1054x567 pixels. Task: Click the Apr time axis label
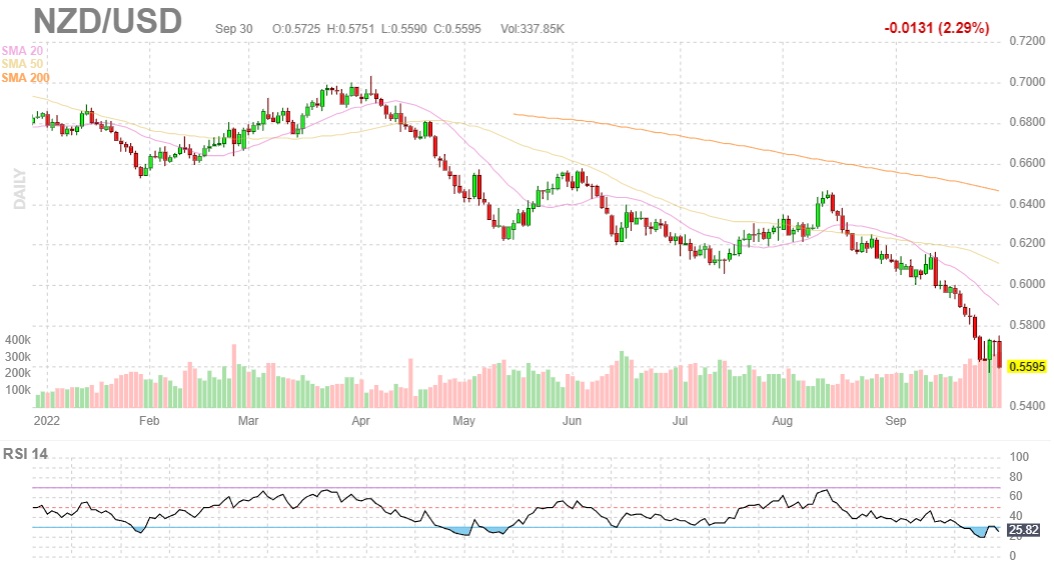point(361,421)
